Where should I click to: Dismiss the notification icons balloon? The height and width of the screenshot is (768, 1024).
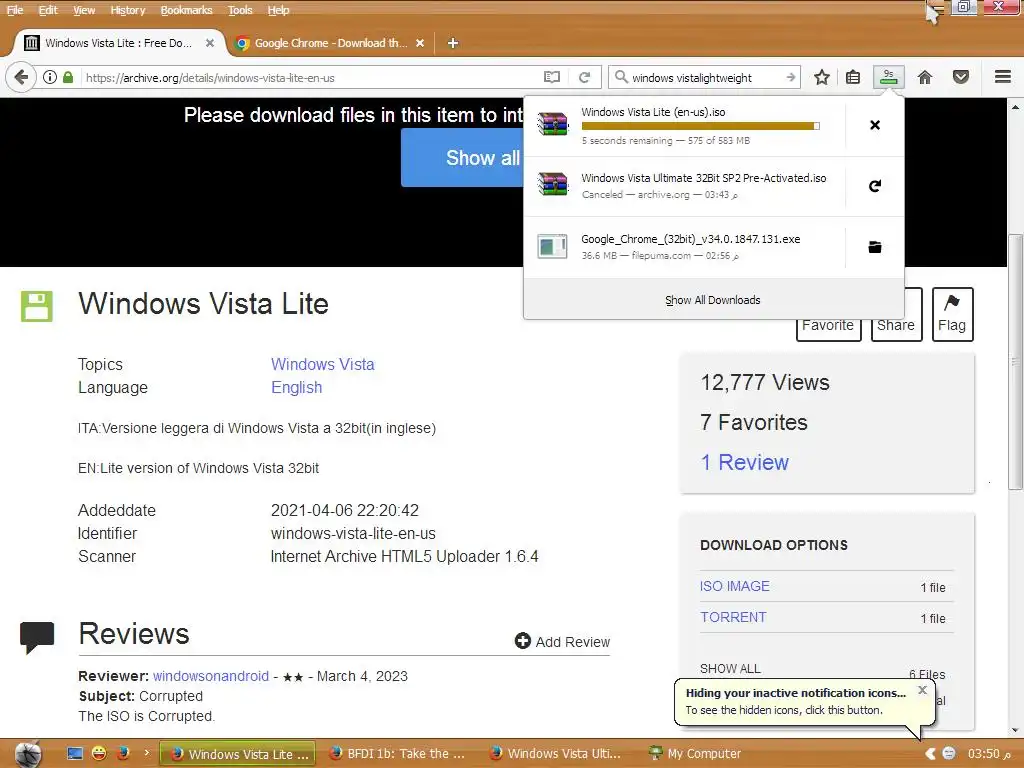coord(922,690)
